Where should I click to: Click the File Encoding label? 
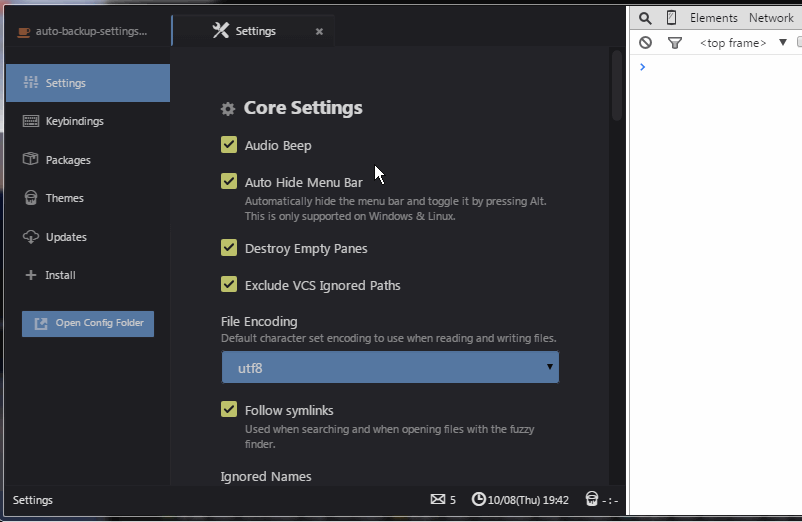pos(259,322)
